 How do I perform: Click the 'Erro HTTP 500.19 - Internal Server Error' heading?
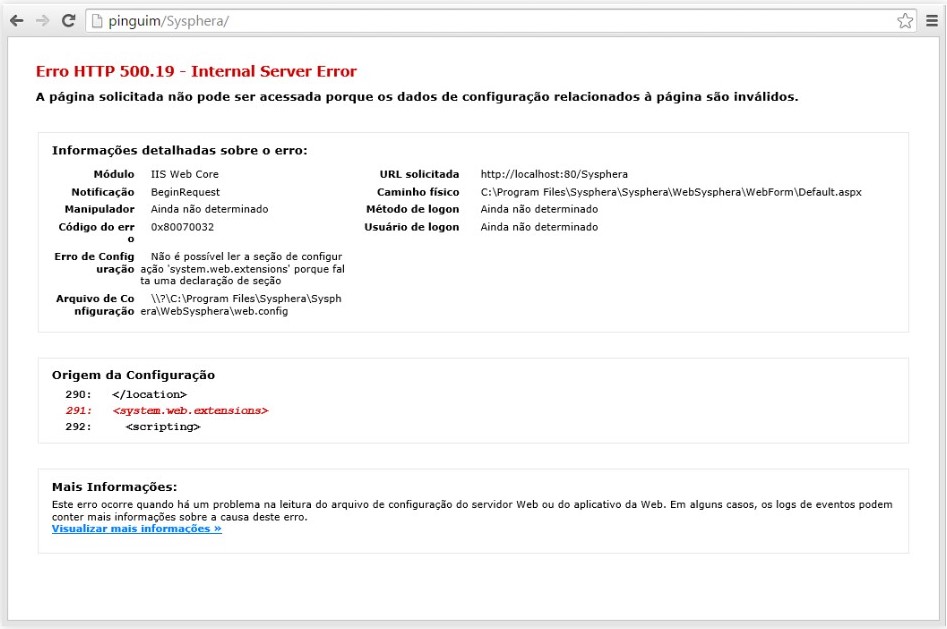[x=196, y=71]
